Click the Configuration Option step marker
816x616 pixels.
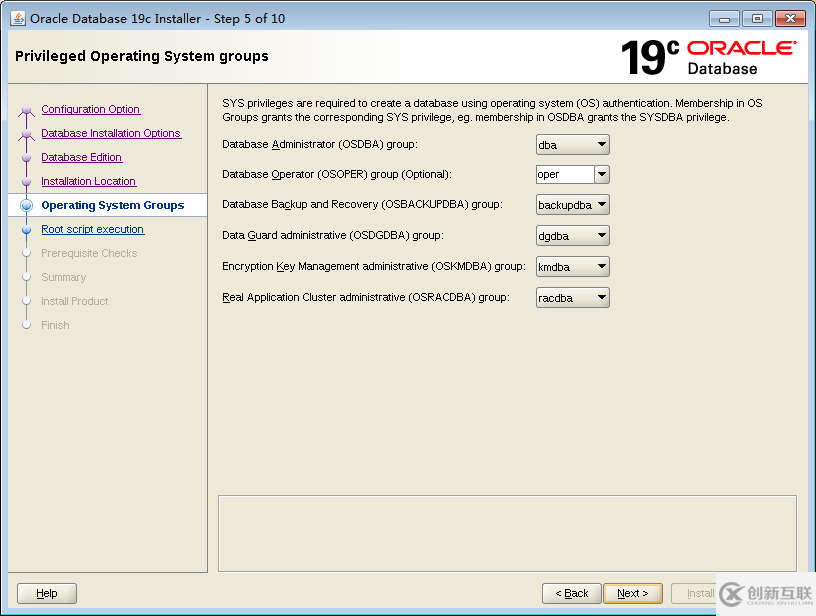click(x=27, y=110)
